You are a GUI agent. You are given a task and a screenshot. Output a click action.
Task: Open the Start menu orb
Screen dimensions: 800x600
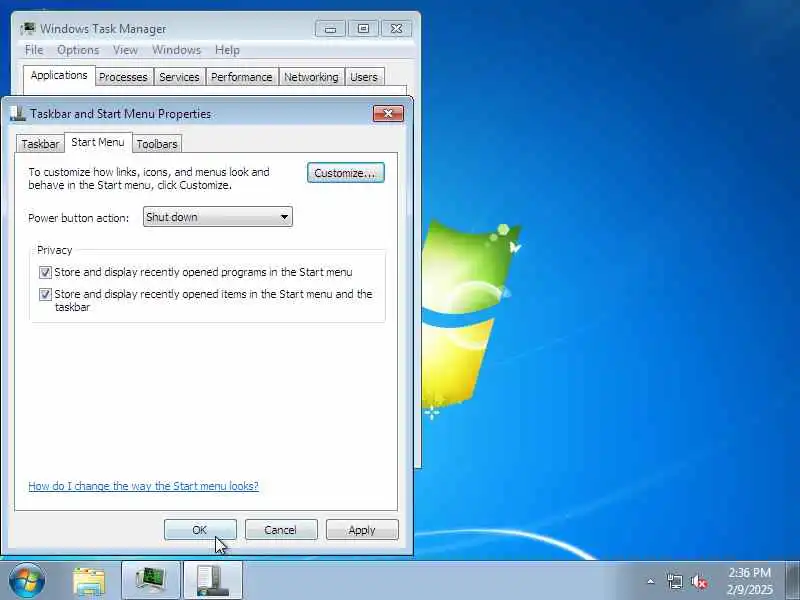point(27,581)
